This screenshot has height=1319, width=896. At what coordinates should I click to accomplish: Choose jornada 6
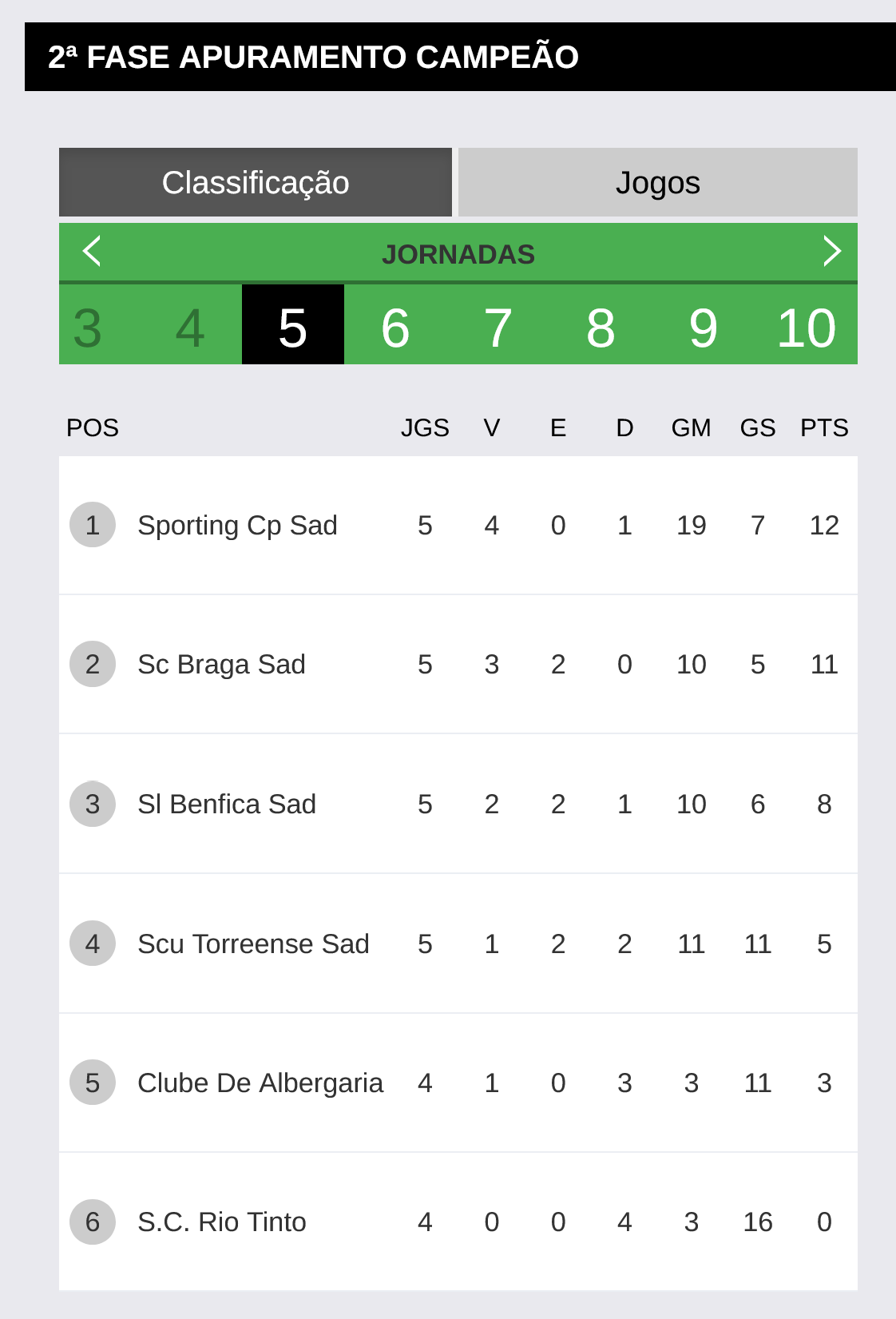click(x=395, y=328)
